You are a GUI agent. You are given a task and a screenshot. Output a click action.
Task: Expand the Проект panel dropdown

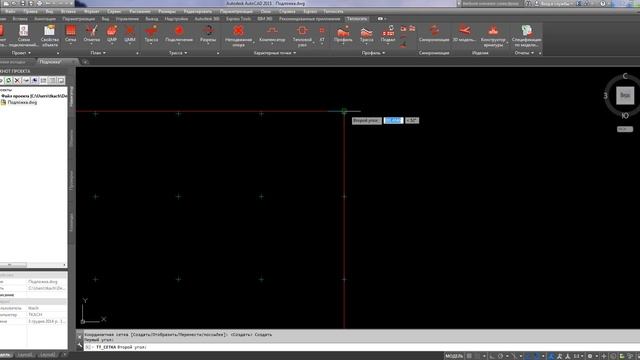click(21, 53)
